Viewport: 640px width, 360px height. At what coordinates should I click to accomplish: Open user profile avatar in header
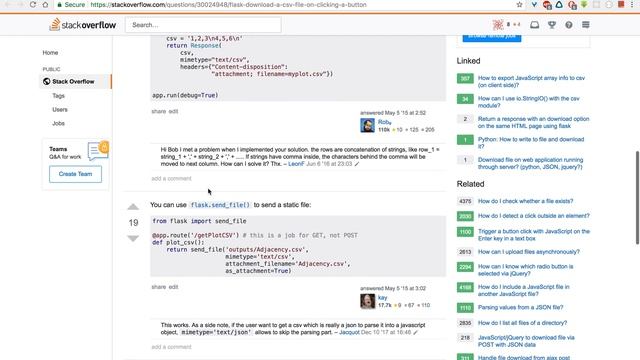(498, 25)
